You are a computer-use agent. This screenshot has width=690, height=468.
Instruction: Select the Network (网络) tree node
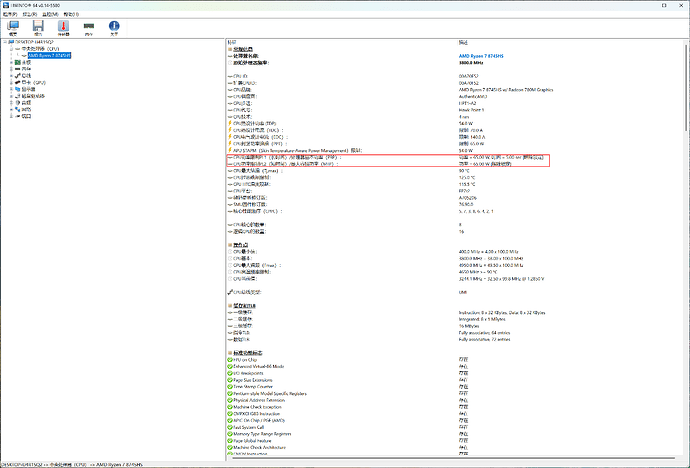pos(26,109)
